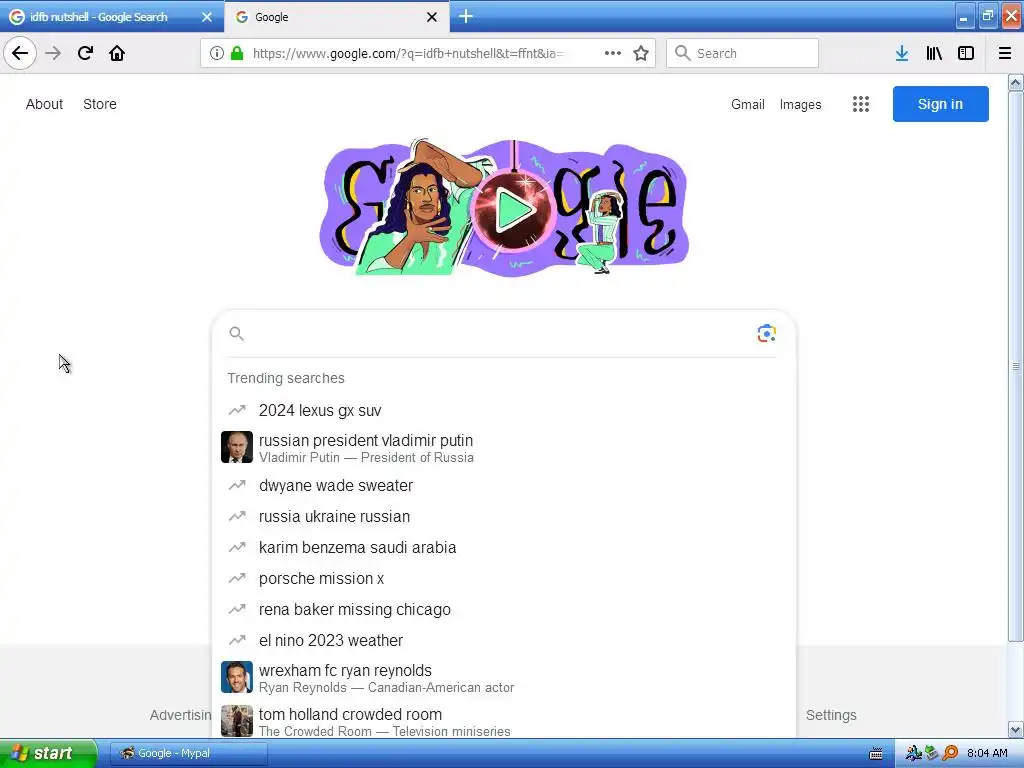Show site information icon in address bar
Screen dimensions: 1024x768
pyautogui.click(x=216, y=53)
